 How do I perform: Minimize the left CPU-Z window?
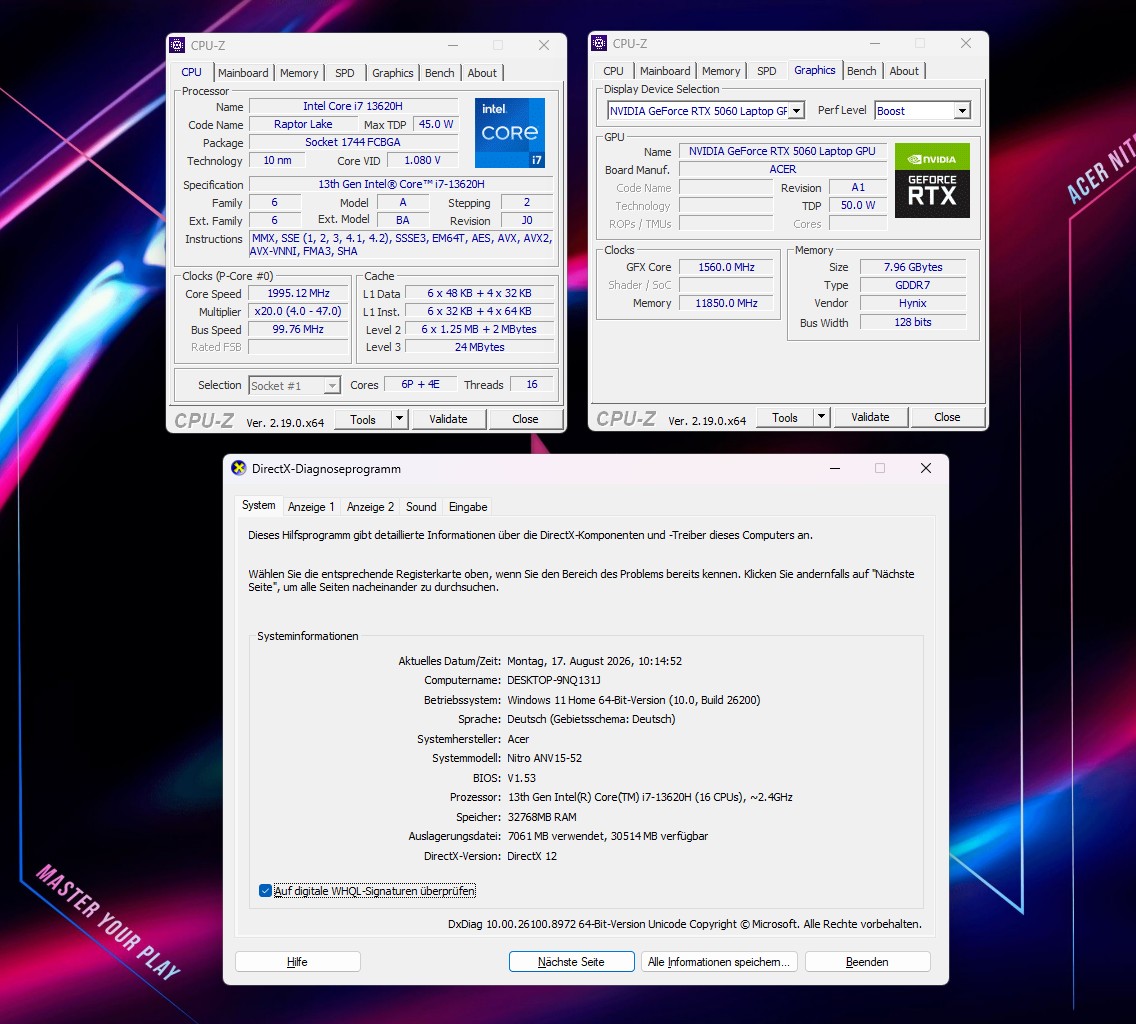pos(453,45)
